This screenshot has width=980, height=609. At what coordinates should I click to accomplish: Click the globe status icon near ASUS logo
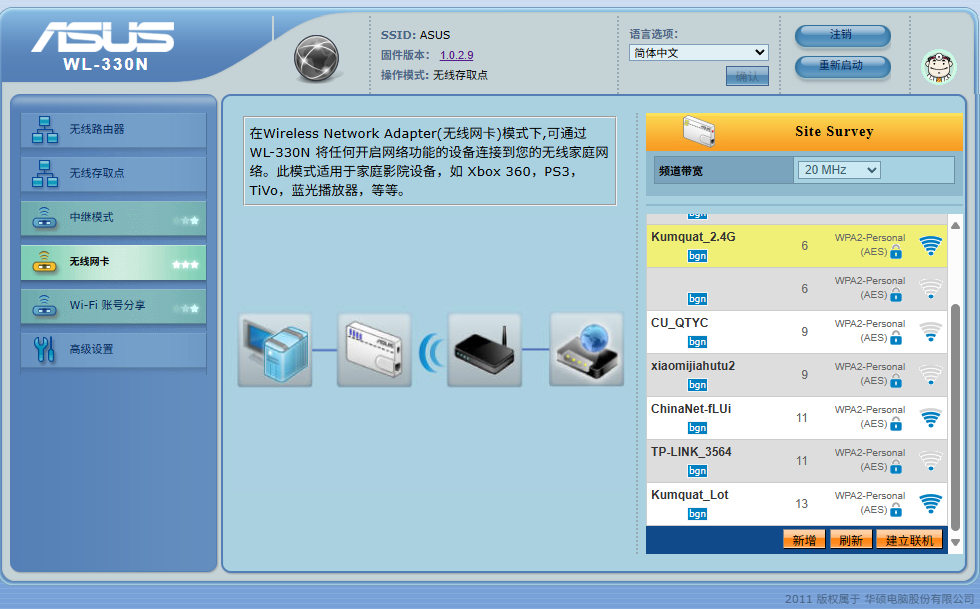(x=317, y=58)
